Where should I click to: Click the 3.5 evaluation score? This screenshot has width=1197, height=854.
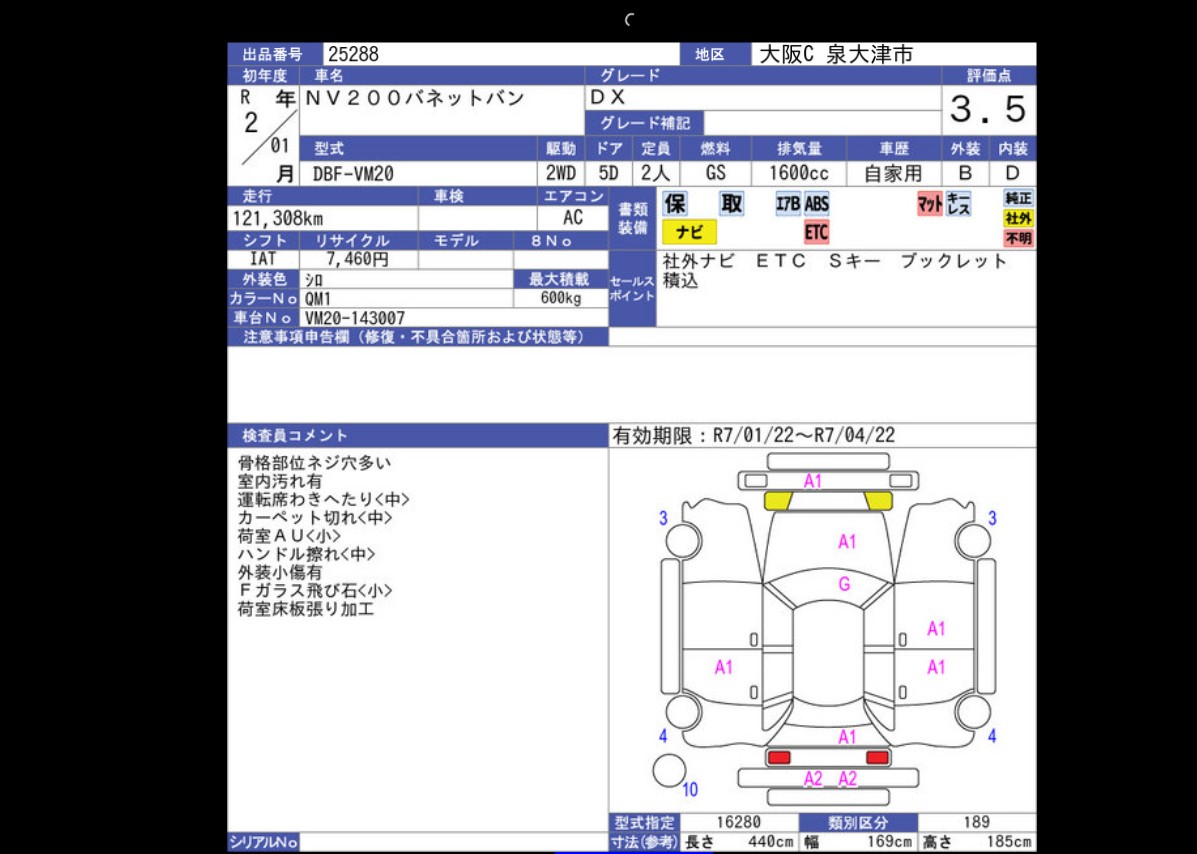click(989, 110)
